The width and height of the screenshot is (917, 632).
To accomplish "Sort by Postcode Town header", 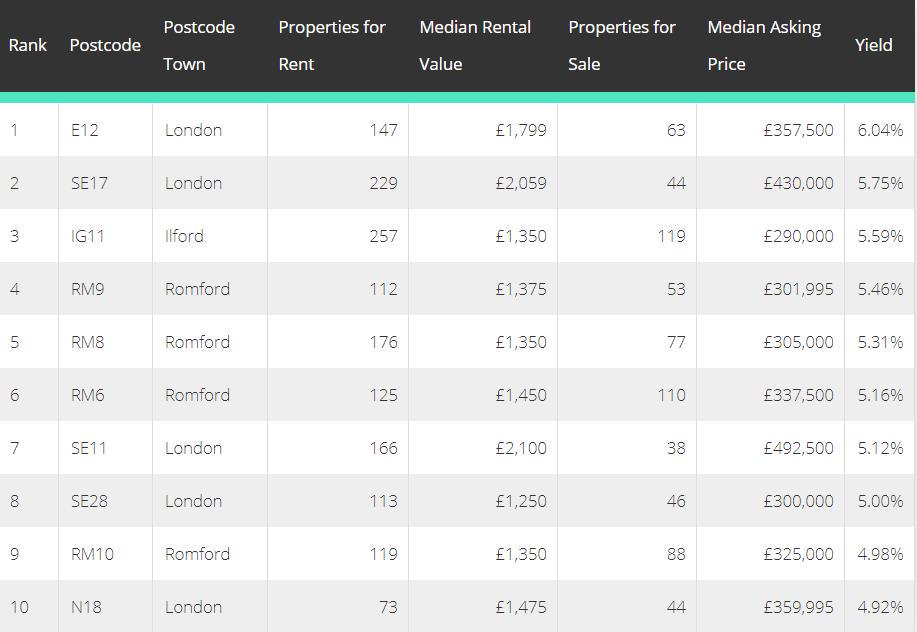I will pos(199,45).
